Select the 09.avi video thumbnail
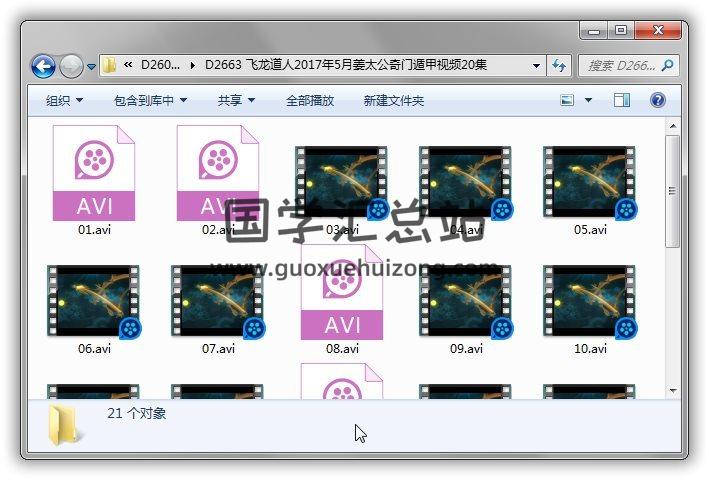This screenshot has height=480, width=709. pos(465,301)
